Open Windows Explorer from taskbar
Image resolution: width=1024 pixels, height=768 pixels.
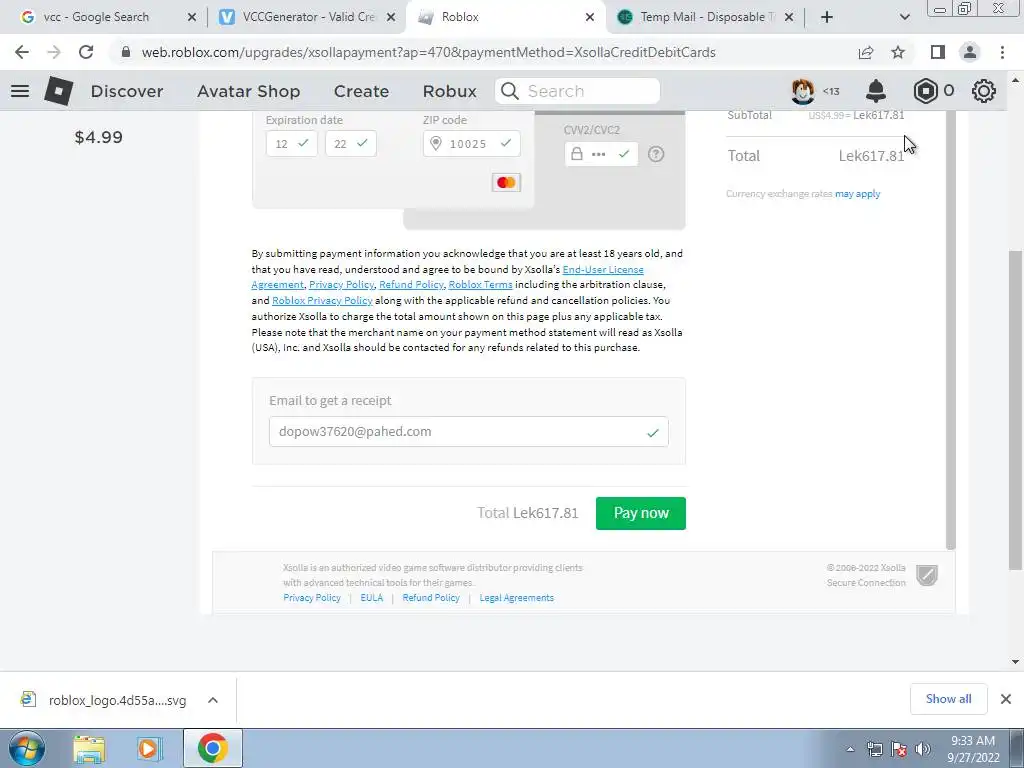pyautogui.click(x=89, y=749)
